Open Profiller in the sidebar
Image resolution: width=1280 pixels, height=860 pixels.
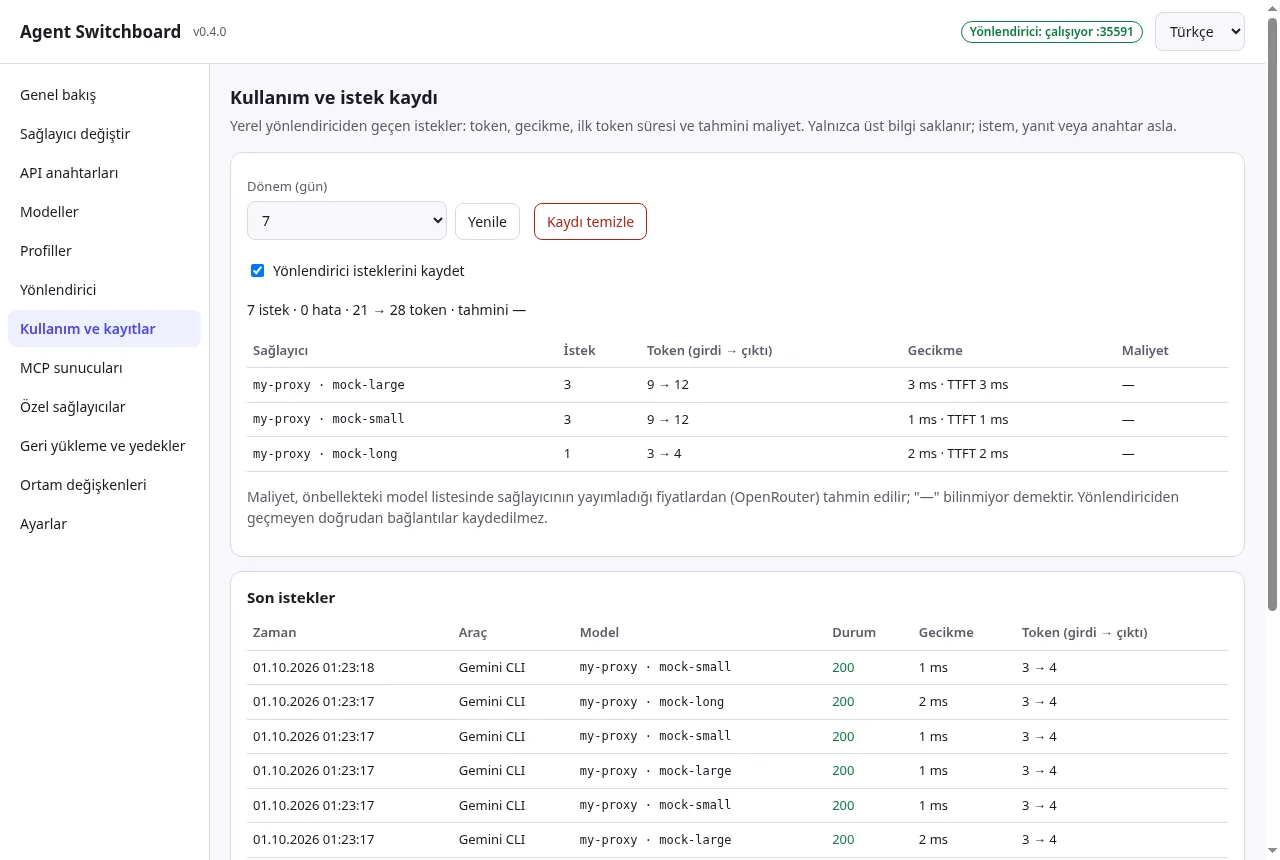point(104,251)
